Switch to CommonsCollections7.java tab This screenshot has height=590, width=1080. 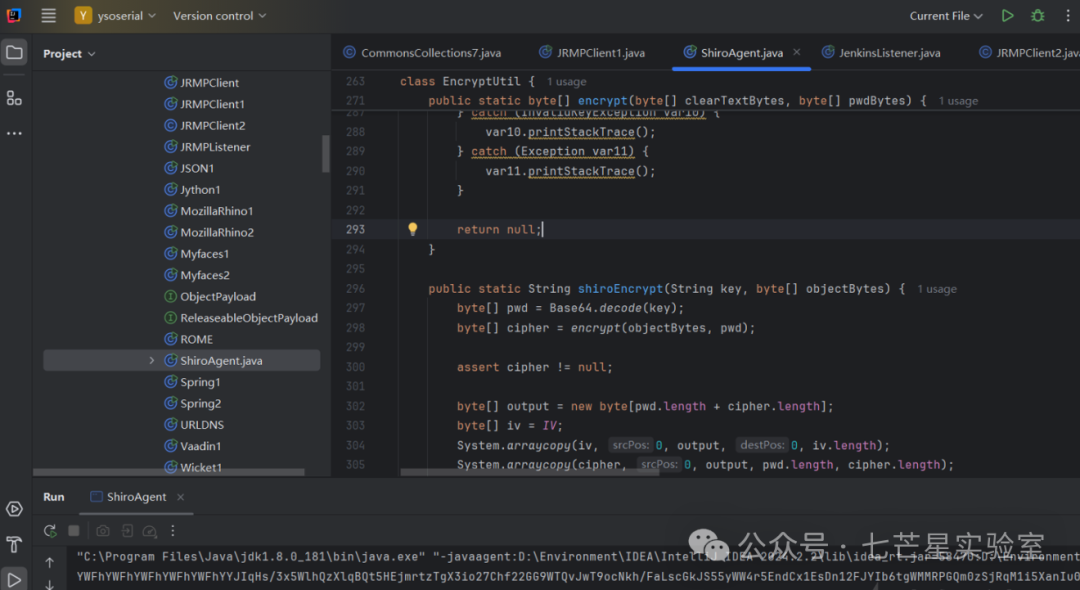(423, 52)
